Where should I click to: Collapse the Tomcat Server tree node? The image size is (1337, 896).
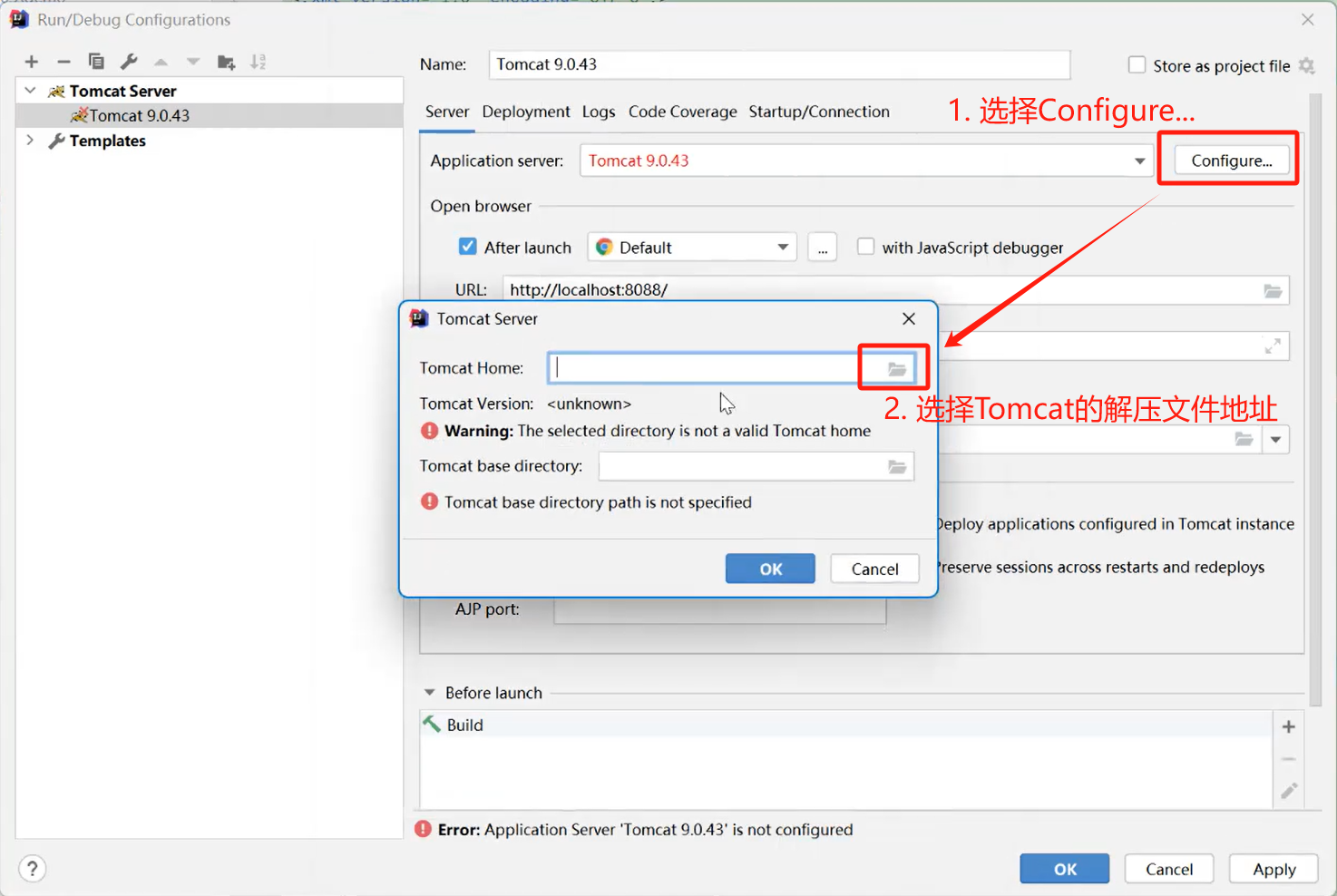(29, 90)
